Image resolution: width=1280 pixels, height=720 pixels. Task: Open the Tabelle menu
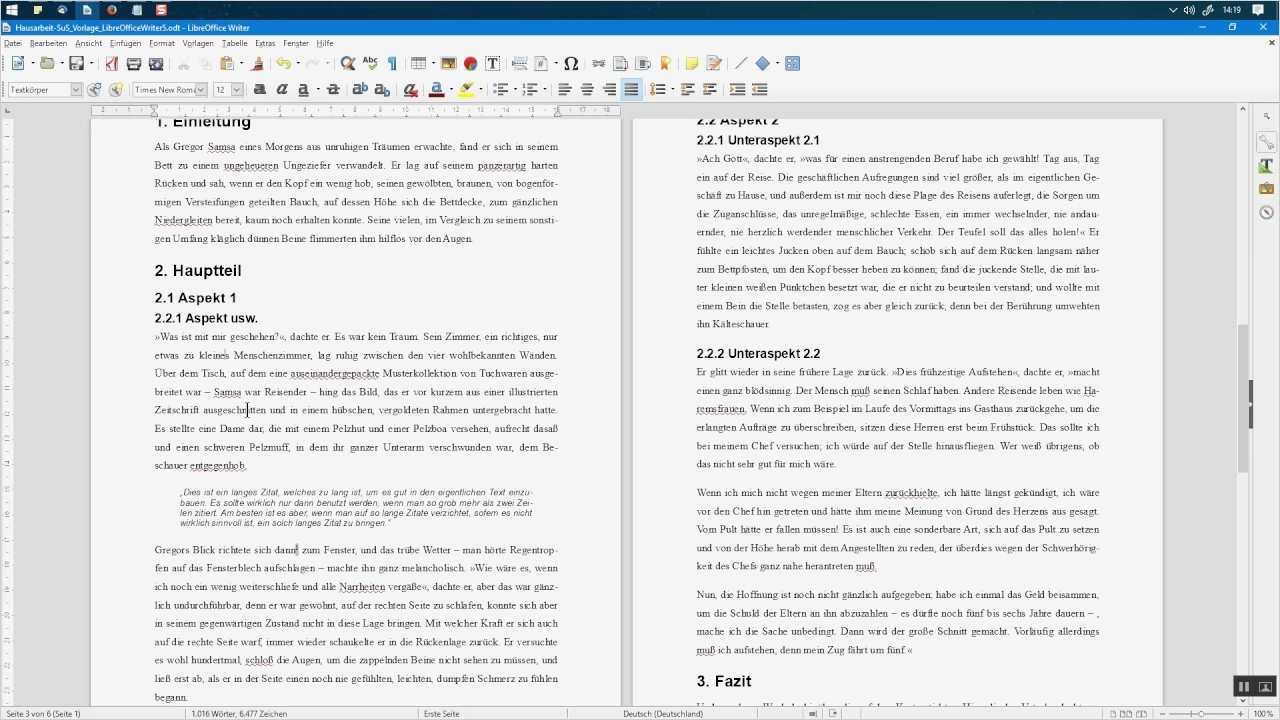(x=235, y=43)
